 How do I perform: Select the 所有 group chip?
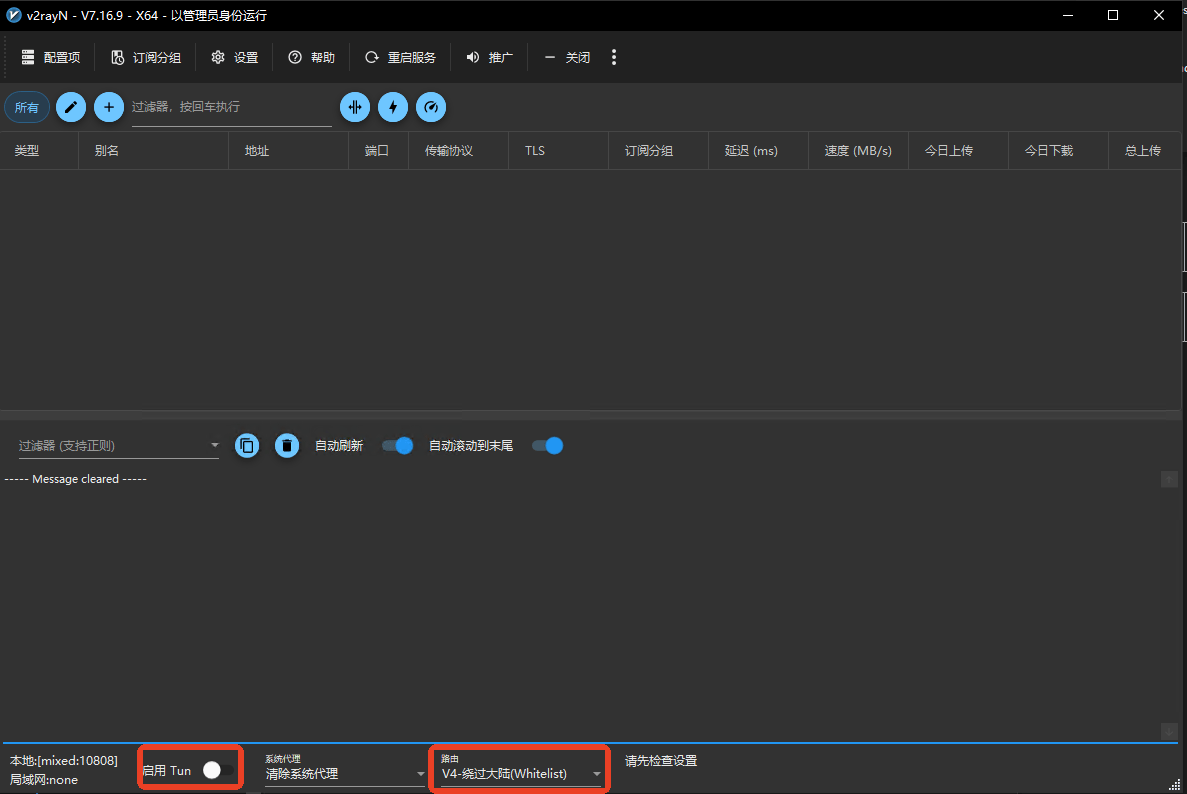[27, 108]
